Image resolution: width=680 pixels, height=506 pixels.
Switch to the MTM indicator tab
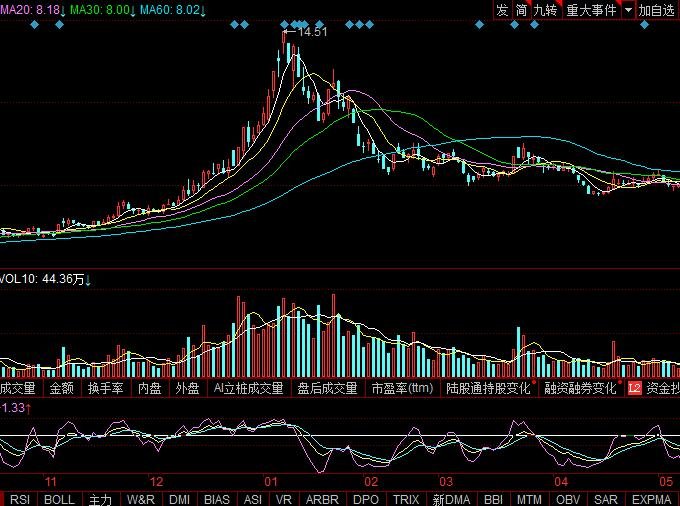tap(530, 499)
